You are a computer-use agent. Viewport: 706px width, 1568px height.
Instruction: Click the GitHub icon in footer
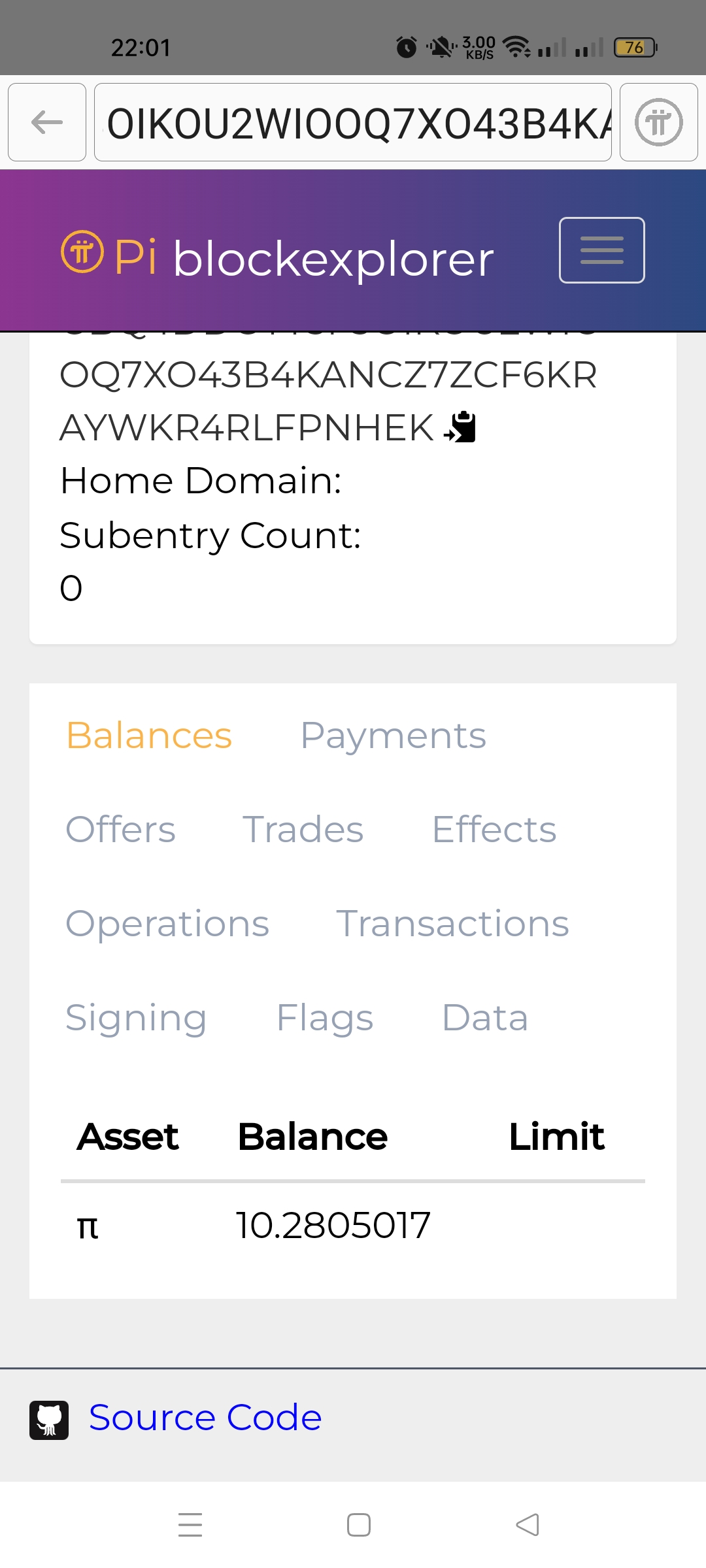(49, 1420)
